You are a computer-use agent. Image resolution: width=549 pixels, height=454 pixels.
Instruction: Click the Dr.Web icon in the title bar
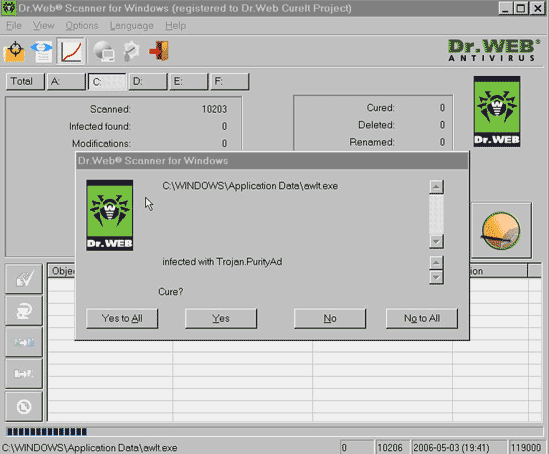tap(8, 8)
